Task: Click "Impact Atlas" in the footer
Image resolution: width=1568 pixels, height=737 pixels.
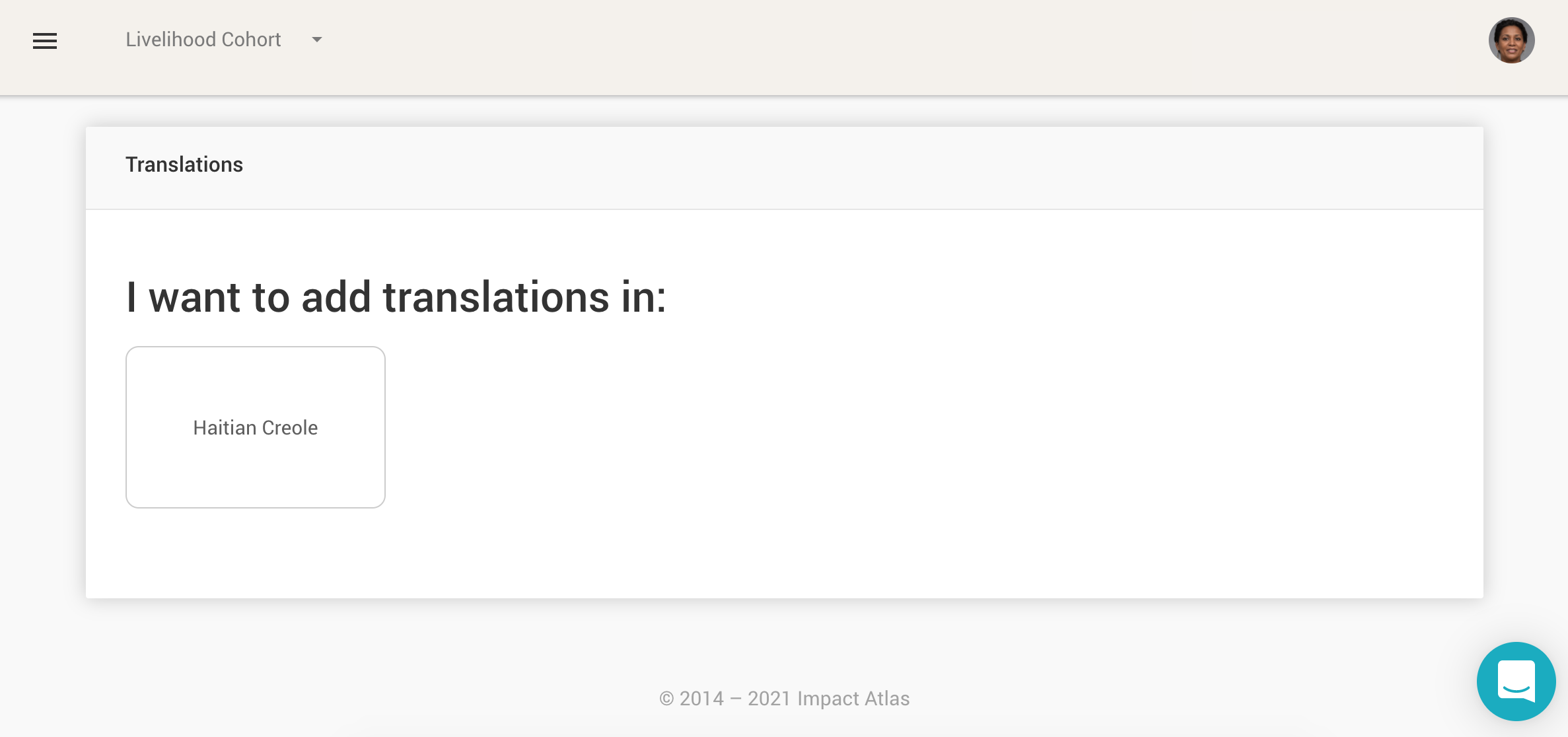Action: pyautogui.click(x=853, y=699)
